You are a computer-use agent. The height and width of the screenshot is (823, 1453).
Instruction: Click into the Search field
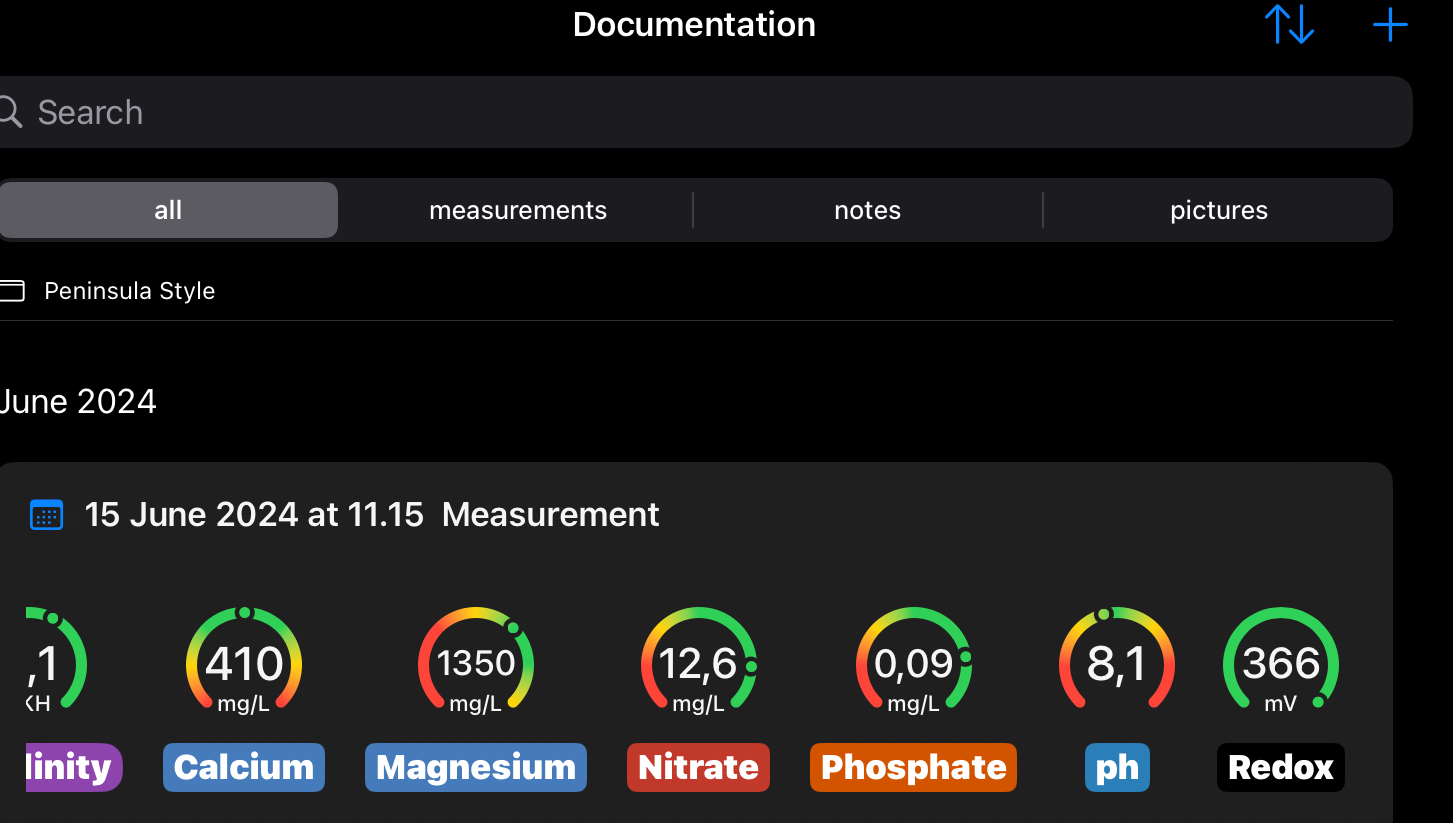point(700,112)
